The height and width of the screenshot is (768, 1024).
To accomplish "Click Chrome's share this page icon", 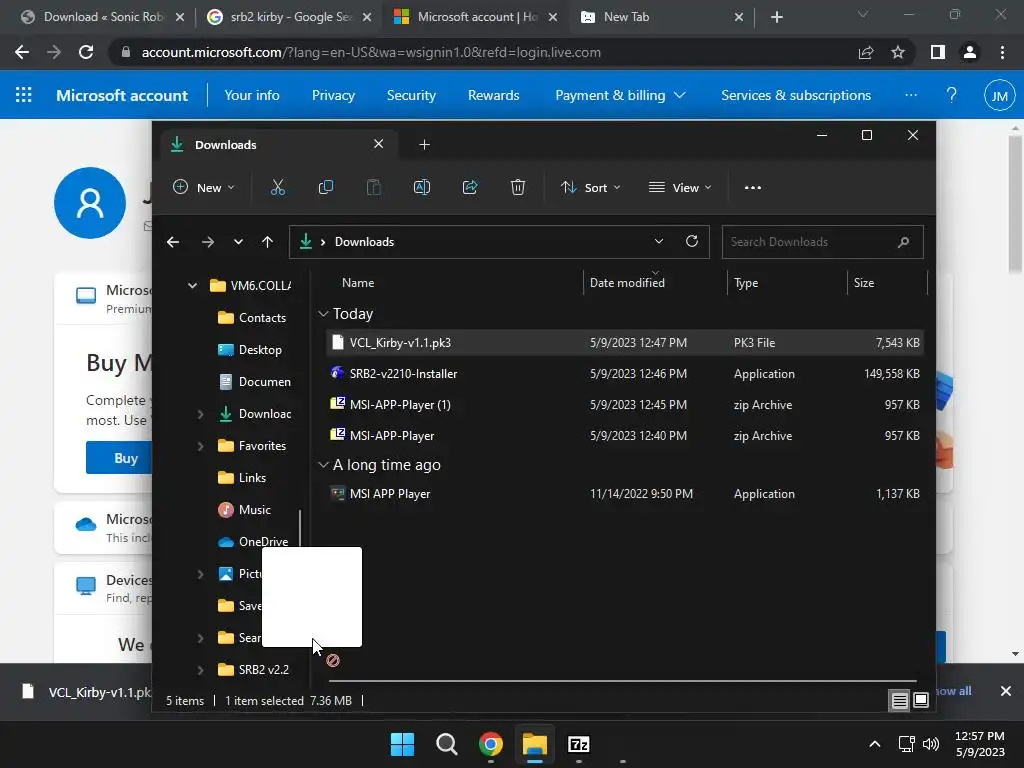I will pos(866,52).
